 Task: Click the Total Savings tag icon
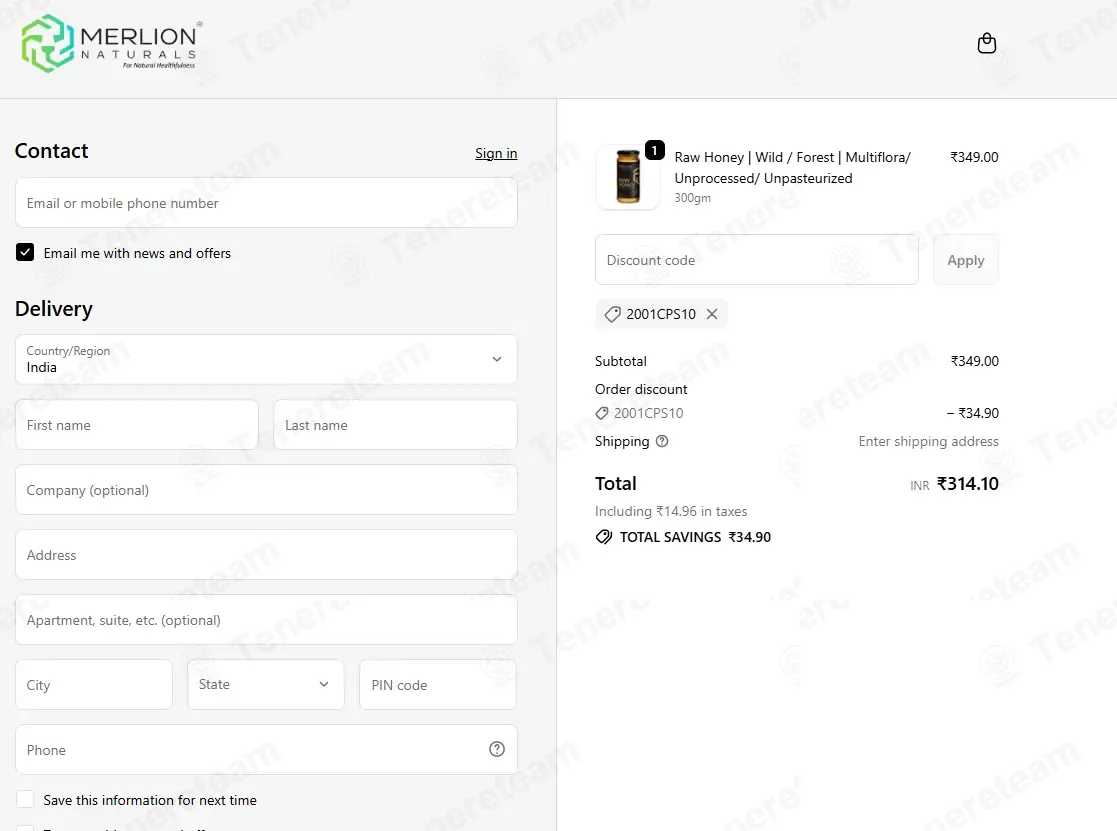pos(603,537)
